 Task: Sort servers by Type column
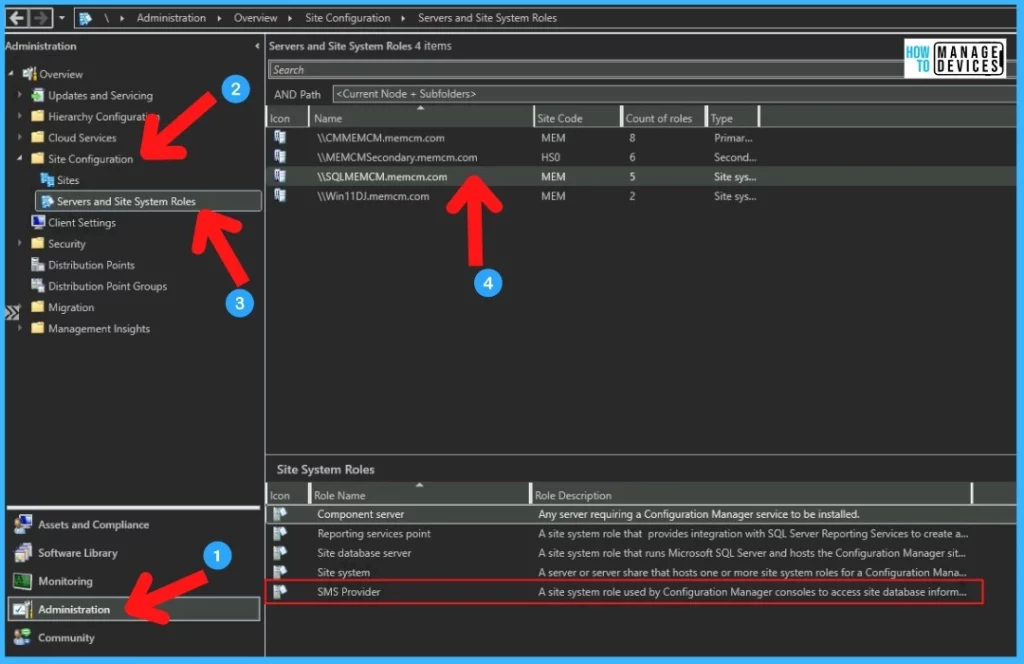733,118
